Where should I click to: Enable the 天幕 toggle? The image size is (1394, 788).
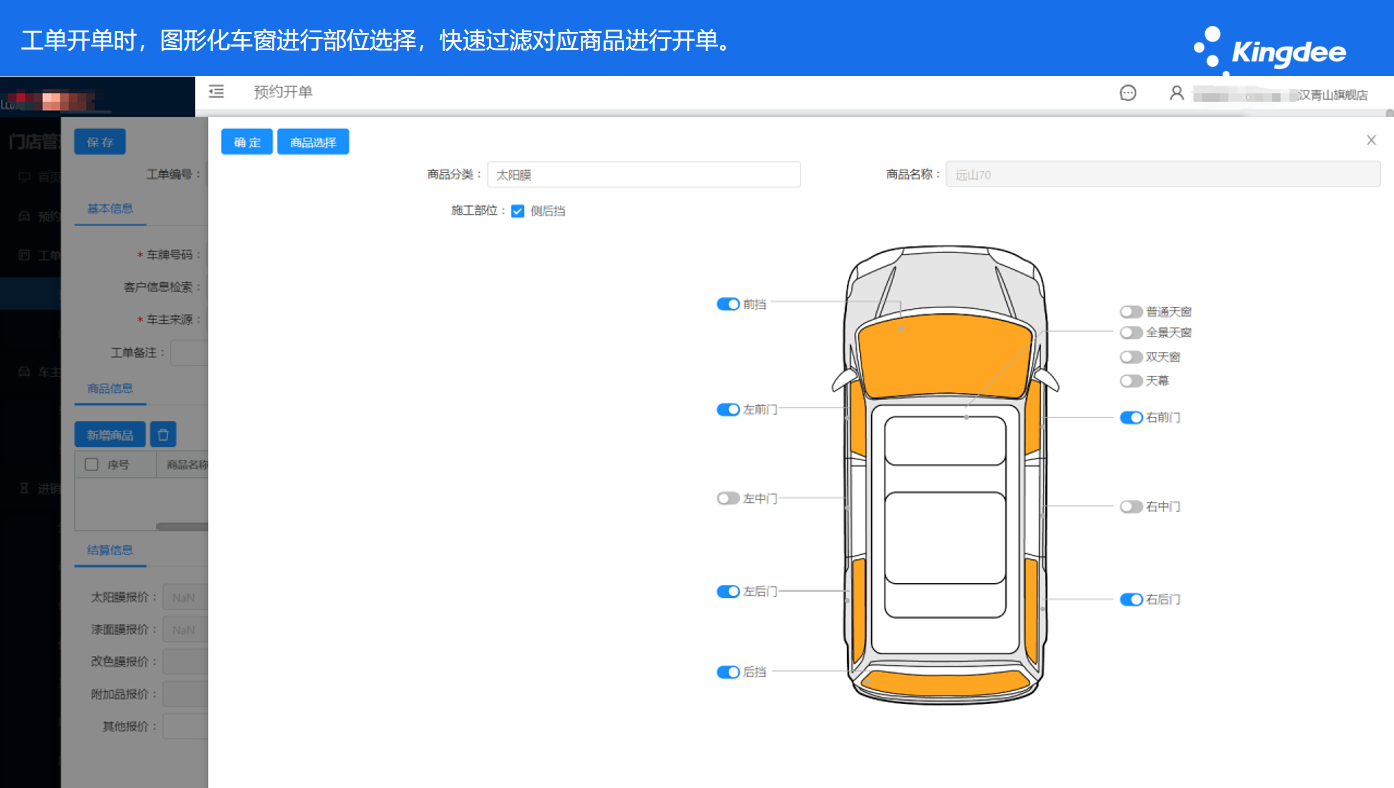tap(1131, 381)
